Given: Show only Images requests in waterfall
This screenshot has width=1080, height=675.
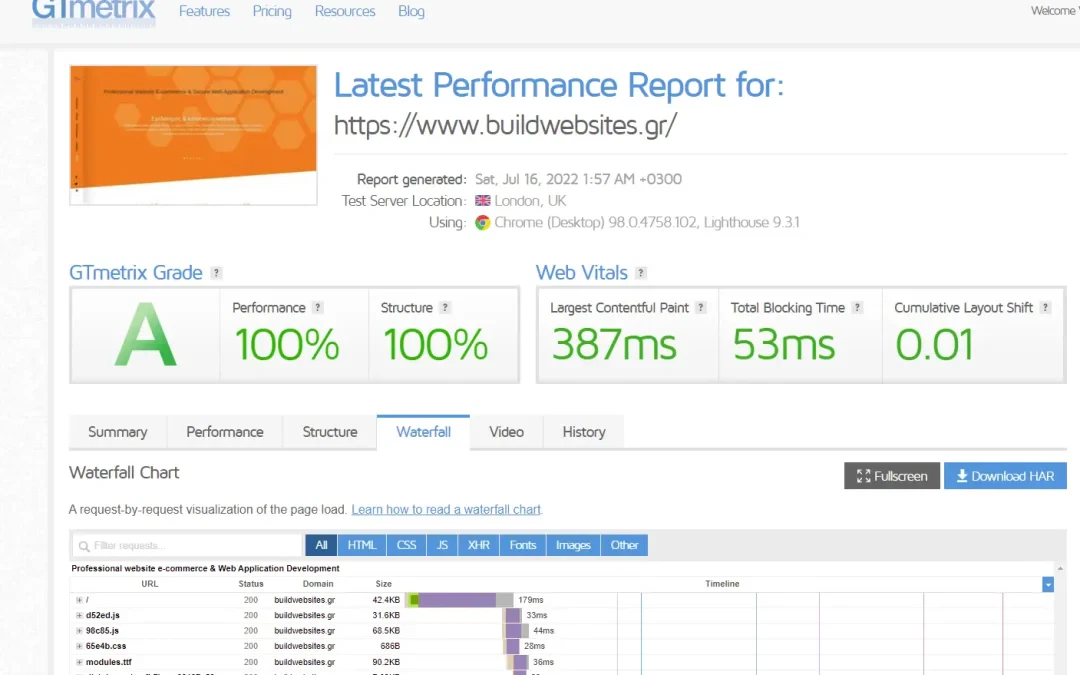Looking at the screenshot, I should (x=573, y=545).
